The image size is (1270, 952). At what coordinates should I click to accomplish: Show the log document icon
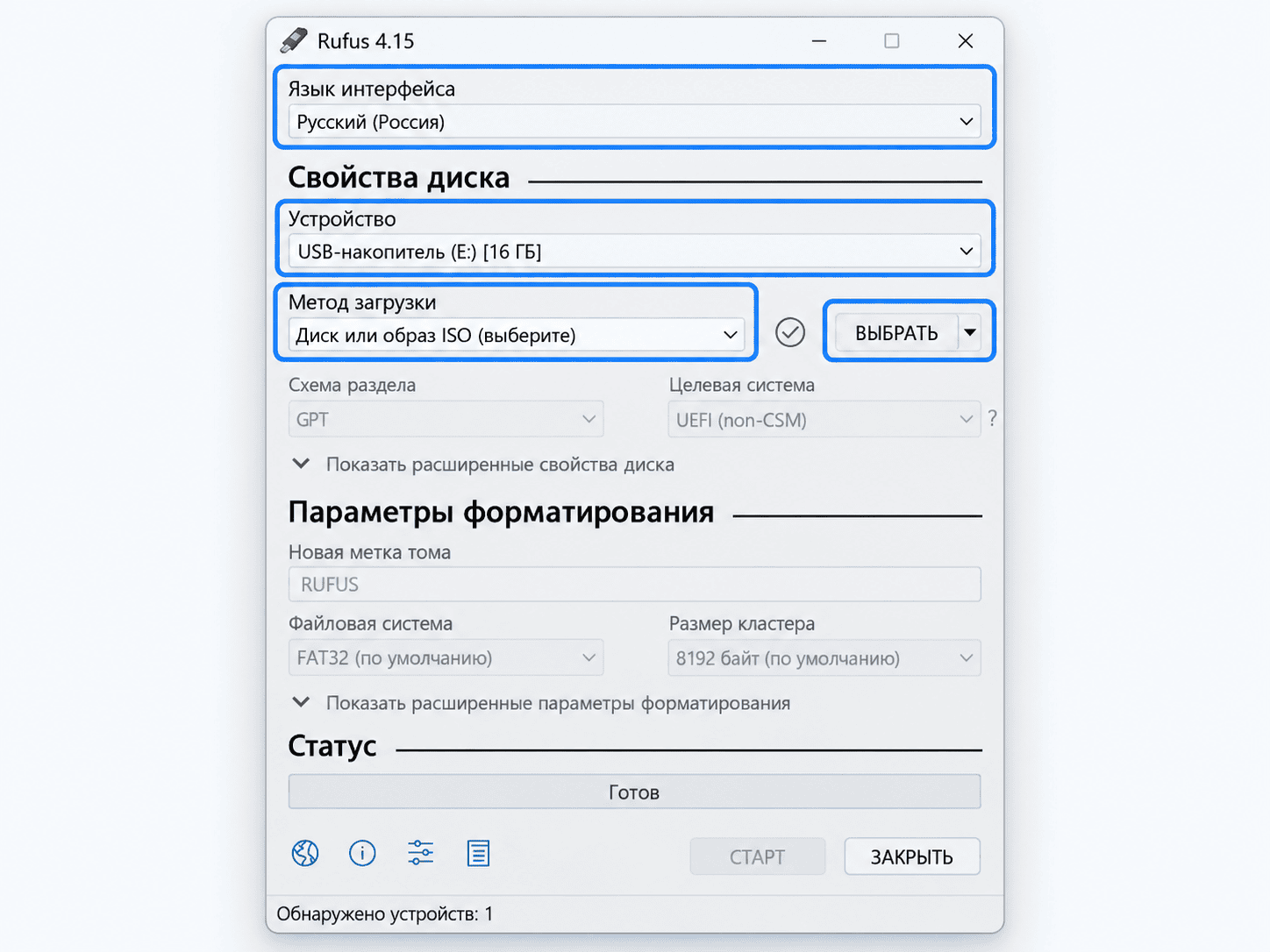point(478,853)
